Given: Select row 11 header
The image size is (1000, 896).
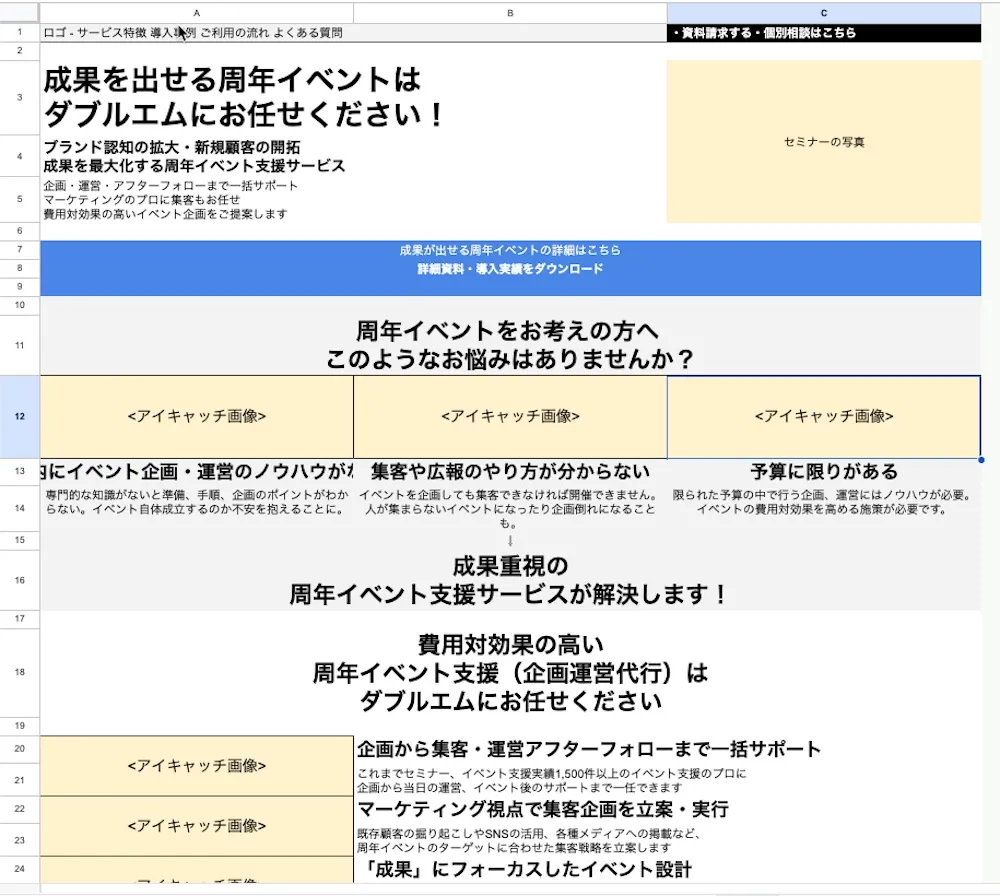Looking at the screenshot, I should tap(20, 345).
